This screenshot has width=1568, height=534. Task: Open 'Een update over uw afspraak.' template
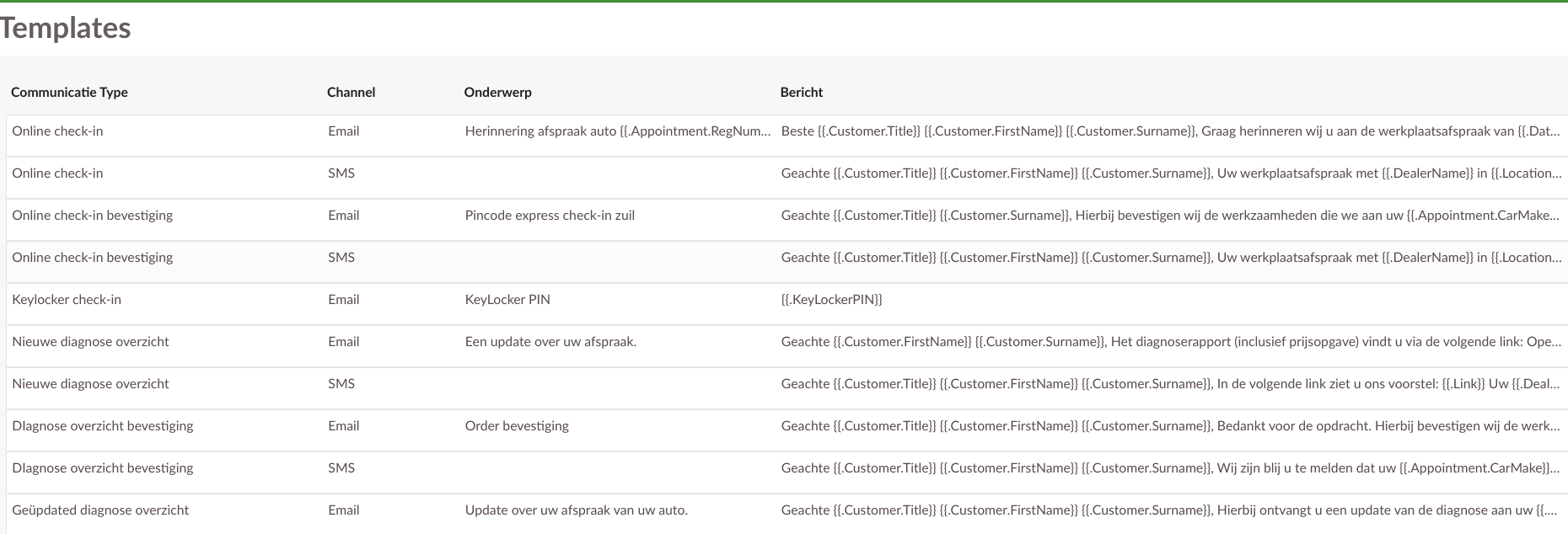[550, 342]
